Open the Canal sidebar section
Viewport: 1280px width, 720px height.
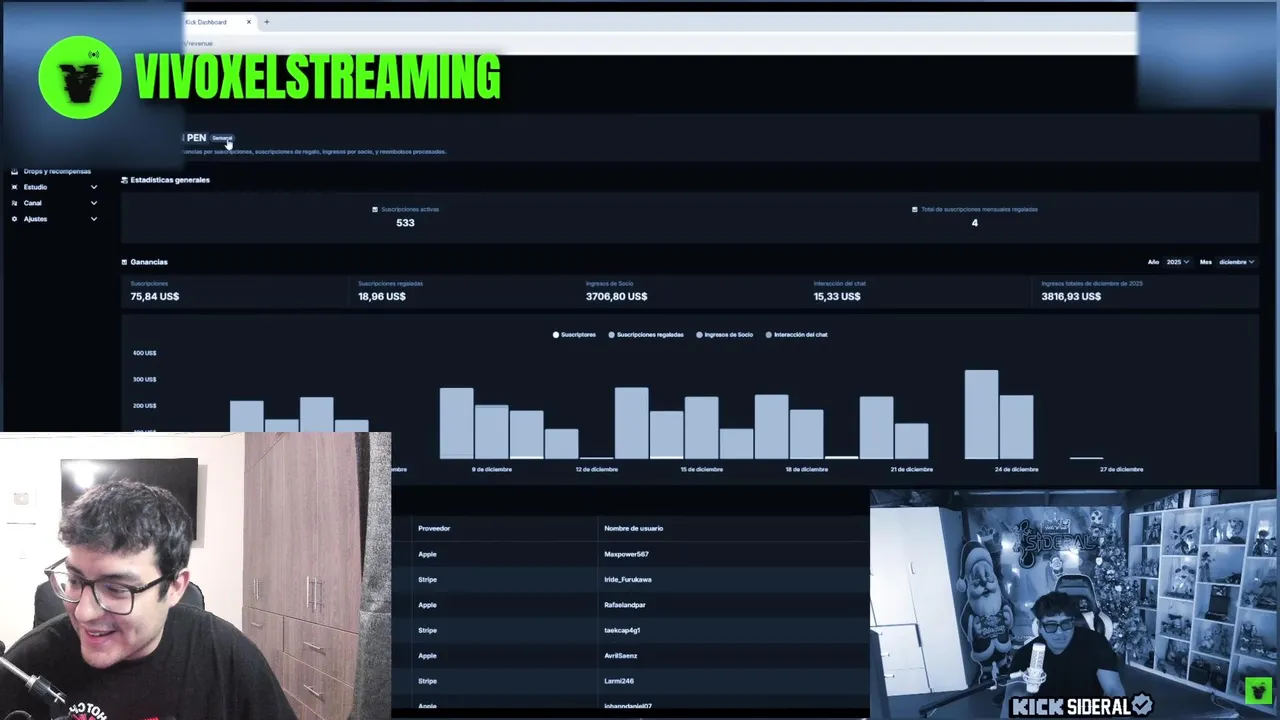33,203
